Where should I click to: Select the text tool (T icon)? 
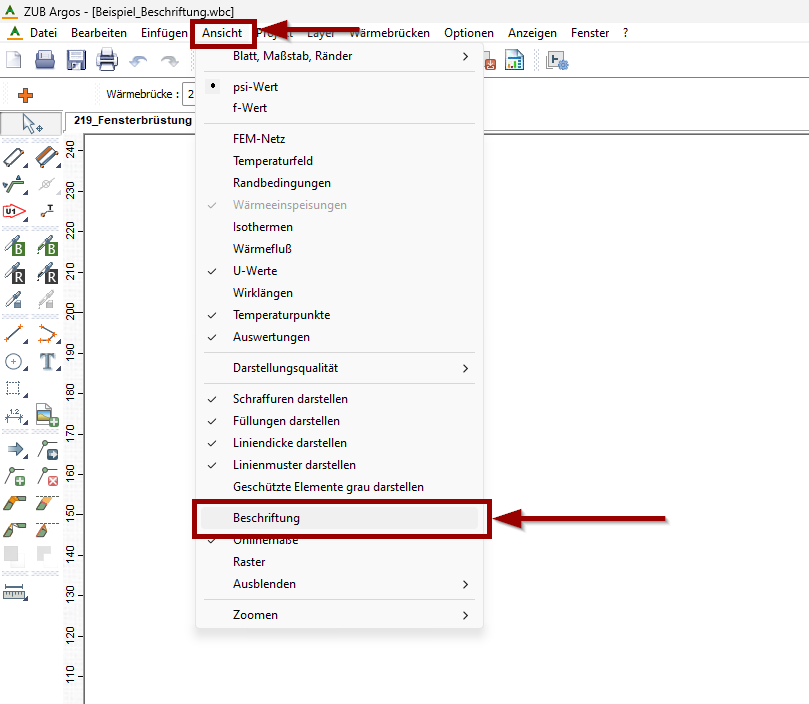tap(47, 361)
